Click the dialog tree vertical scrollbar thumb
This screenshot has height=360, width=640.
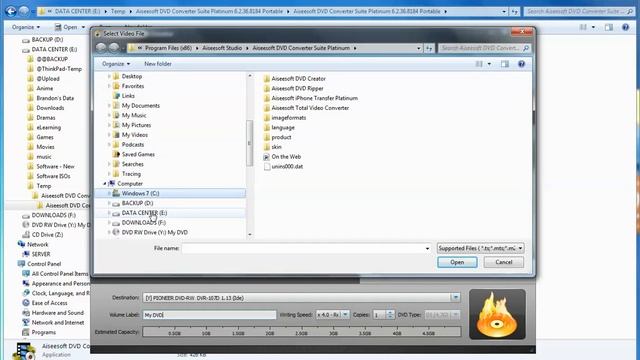click(249, 143)
